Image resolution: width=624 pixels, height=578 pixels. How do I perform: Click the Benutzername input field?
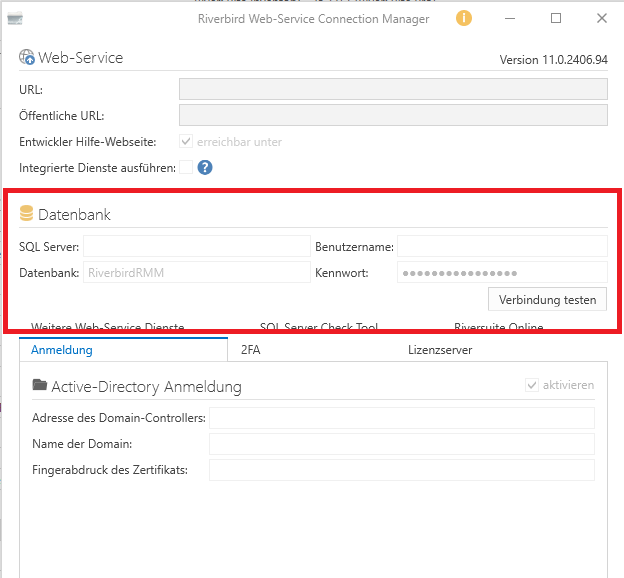(502, 246)
